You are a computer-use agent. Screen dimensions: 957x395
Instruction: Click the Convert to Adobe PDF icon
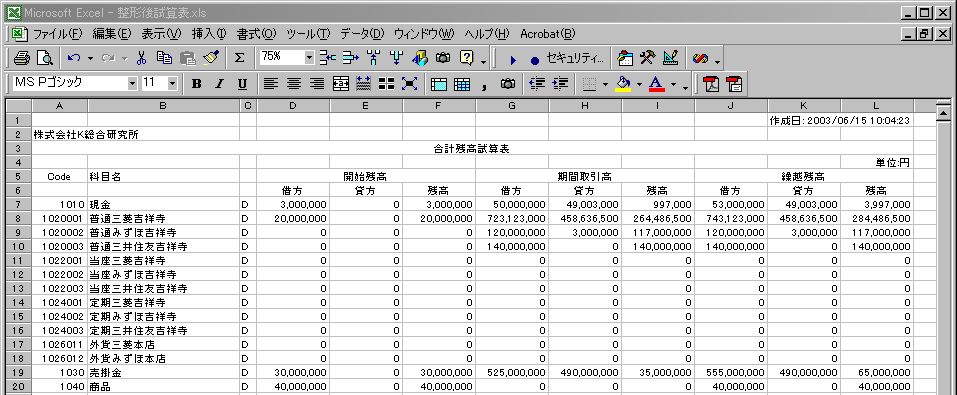712,84
